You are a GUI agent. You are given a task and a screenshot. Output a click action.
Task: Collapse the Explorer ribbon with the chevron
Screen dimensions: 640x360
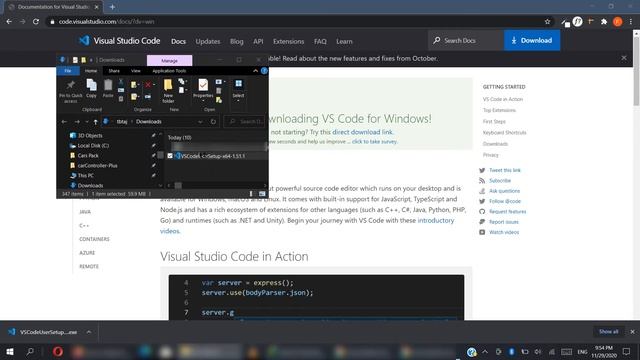256,71
